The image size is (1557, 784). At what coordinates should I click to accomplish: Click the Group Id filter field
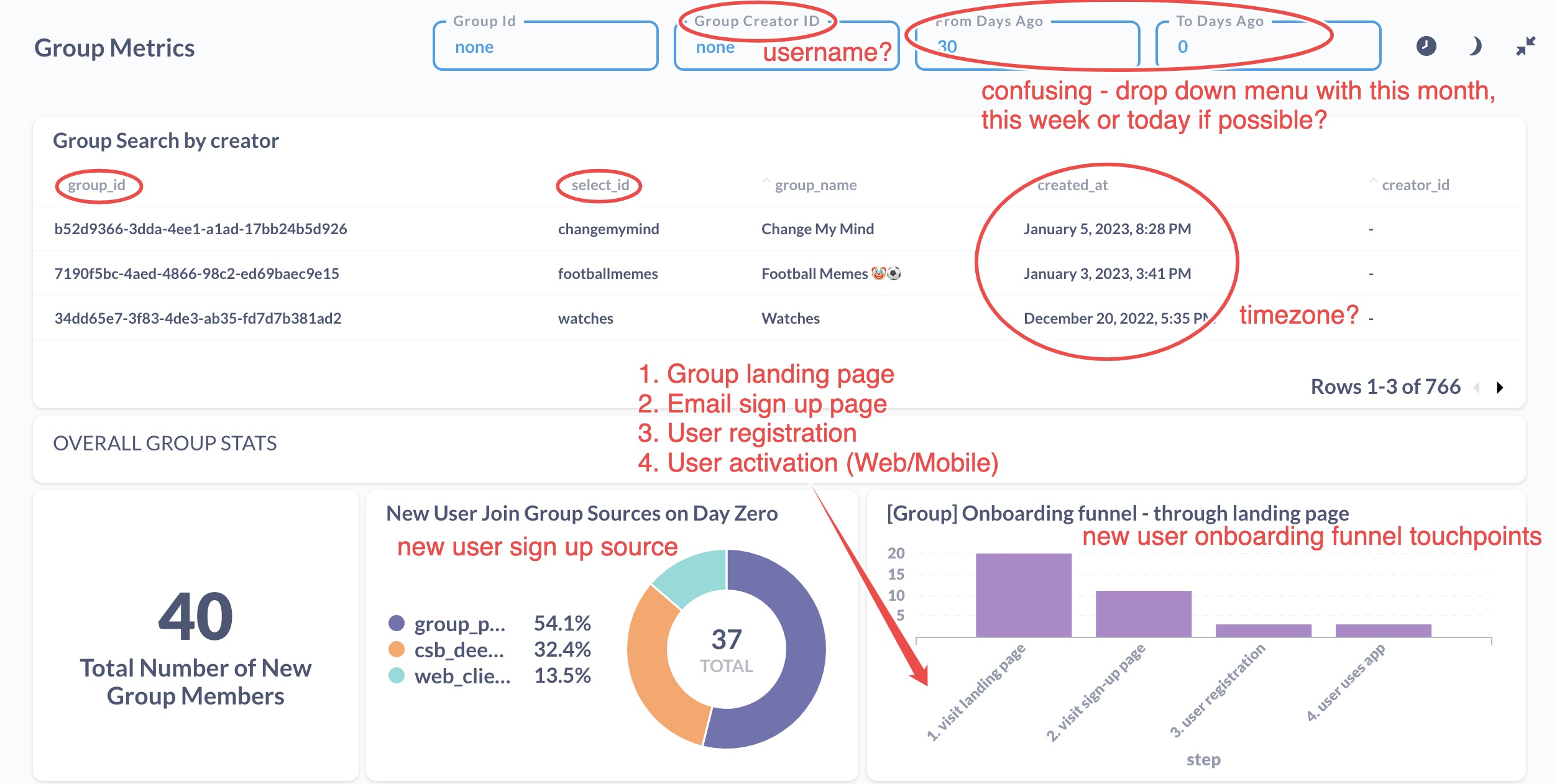(545, 47)
